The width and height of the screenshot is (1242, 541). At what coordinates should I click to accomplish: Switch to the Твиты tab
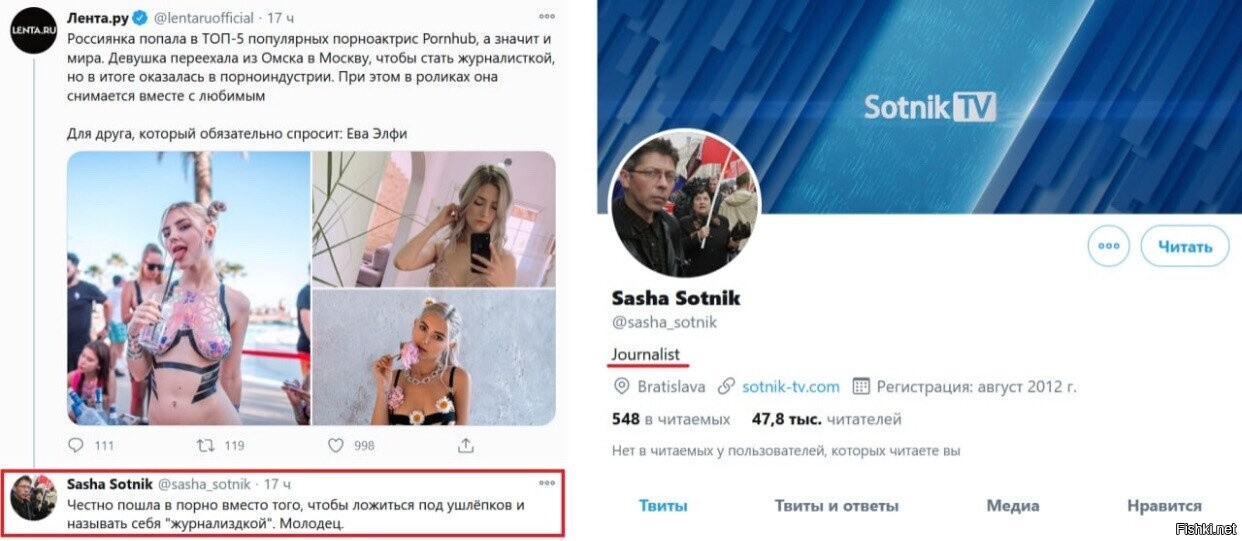(x=663, y=506)
